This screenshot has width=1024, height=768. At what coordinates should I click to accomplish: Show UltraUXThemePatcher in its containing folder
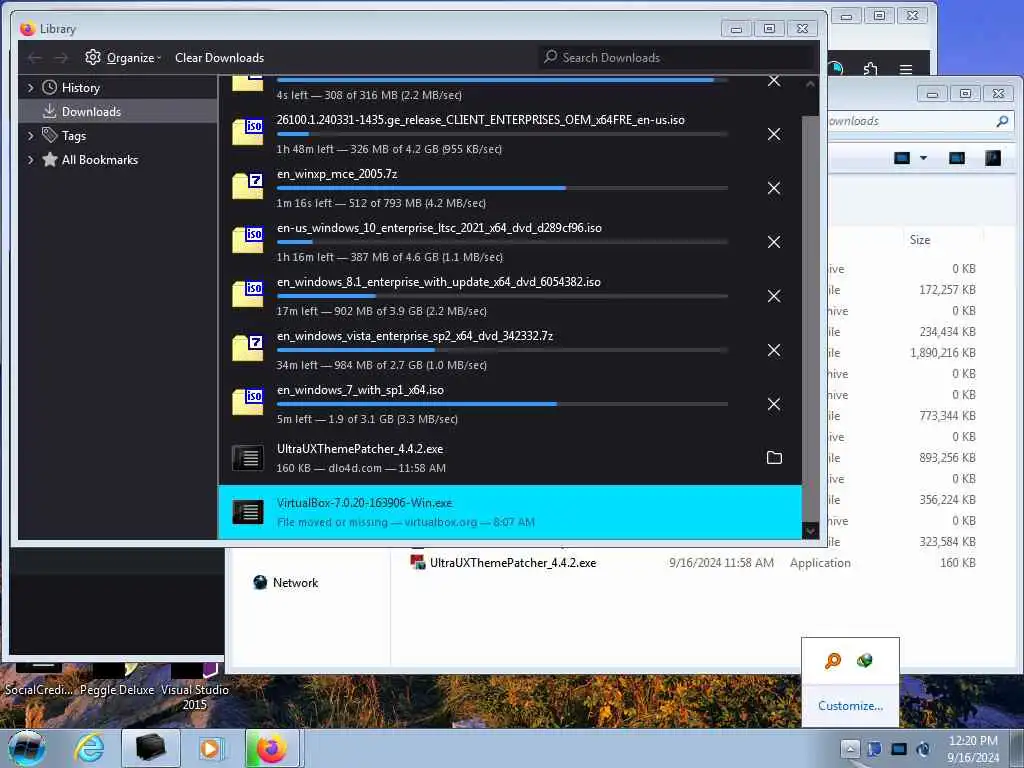click(774, 458)
